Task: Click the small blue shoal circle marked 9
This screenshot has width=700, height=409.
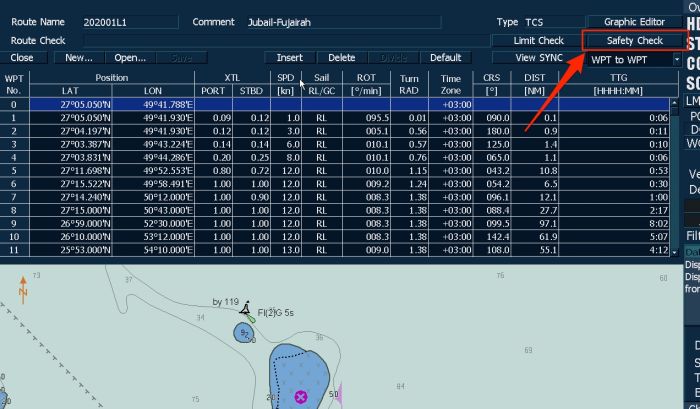Action: (x=245, y=333)
